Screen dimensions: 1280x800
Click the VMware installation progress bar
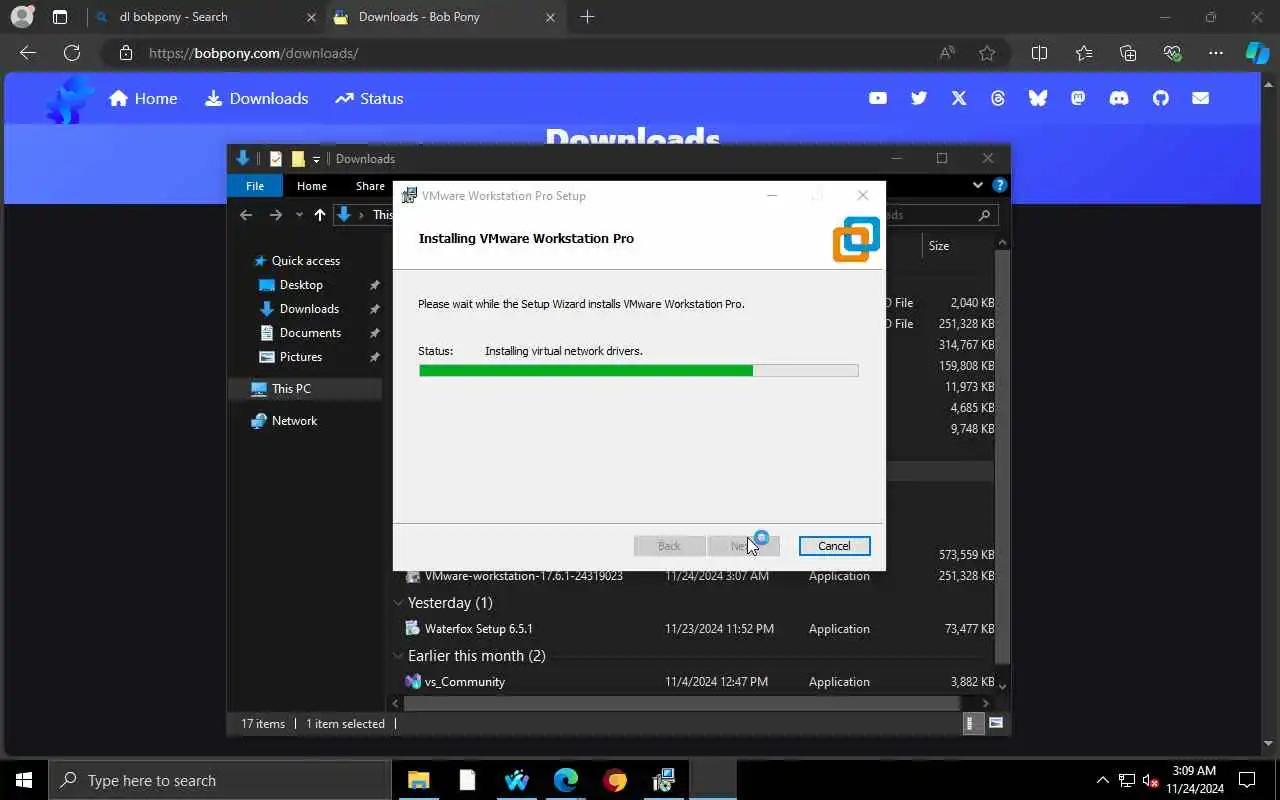pyautogui.click(x=638, y=371)
